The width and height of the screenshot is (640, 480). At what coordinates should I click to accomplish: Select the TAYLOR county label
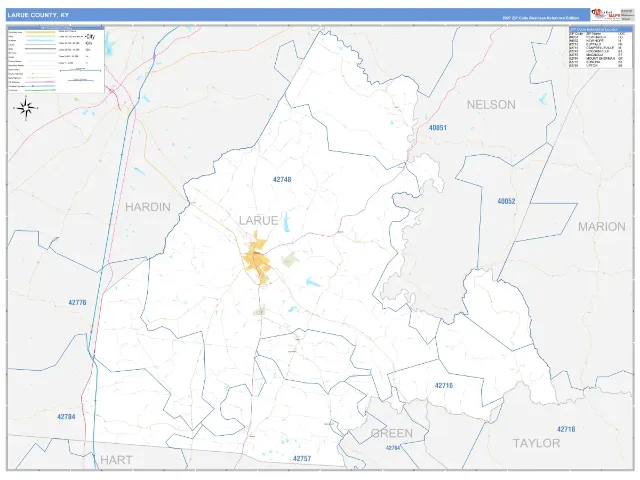[x=536, y=443]
